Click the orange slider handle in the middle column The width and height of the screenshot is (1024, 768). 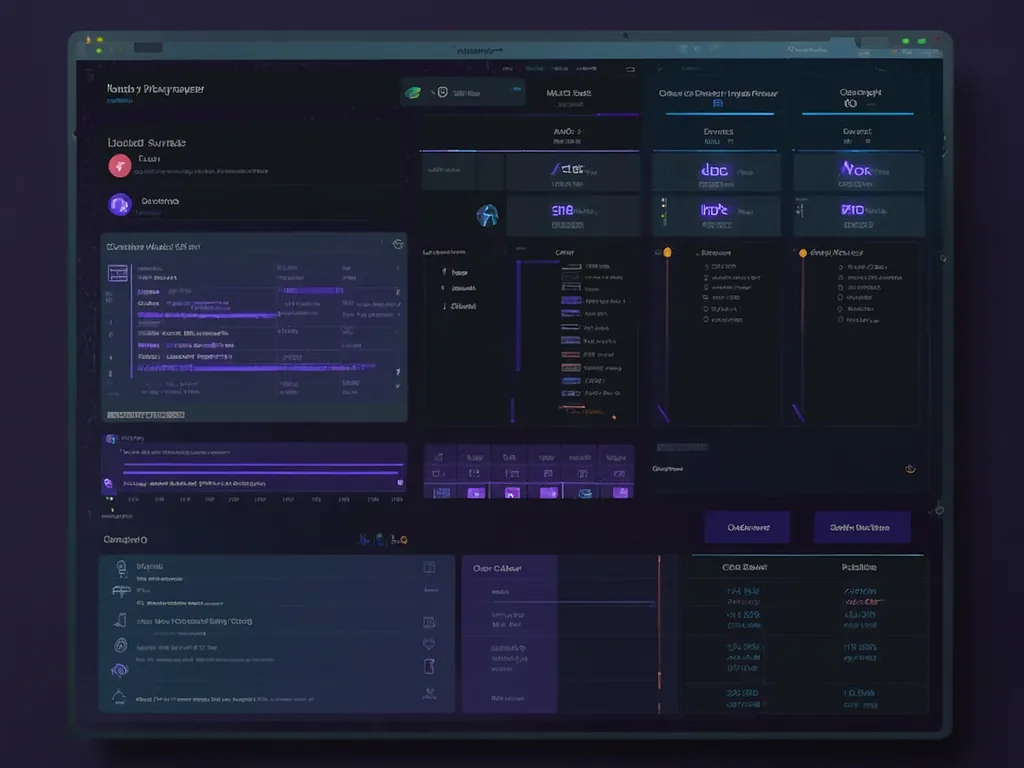click(x=667, y=252)
